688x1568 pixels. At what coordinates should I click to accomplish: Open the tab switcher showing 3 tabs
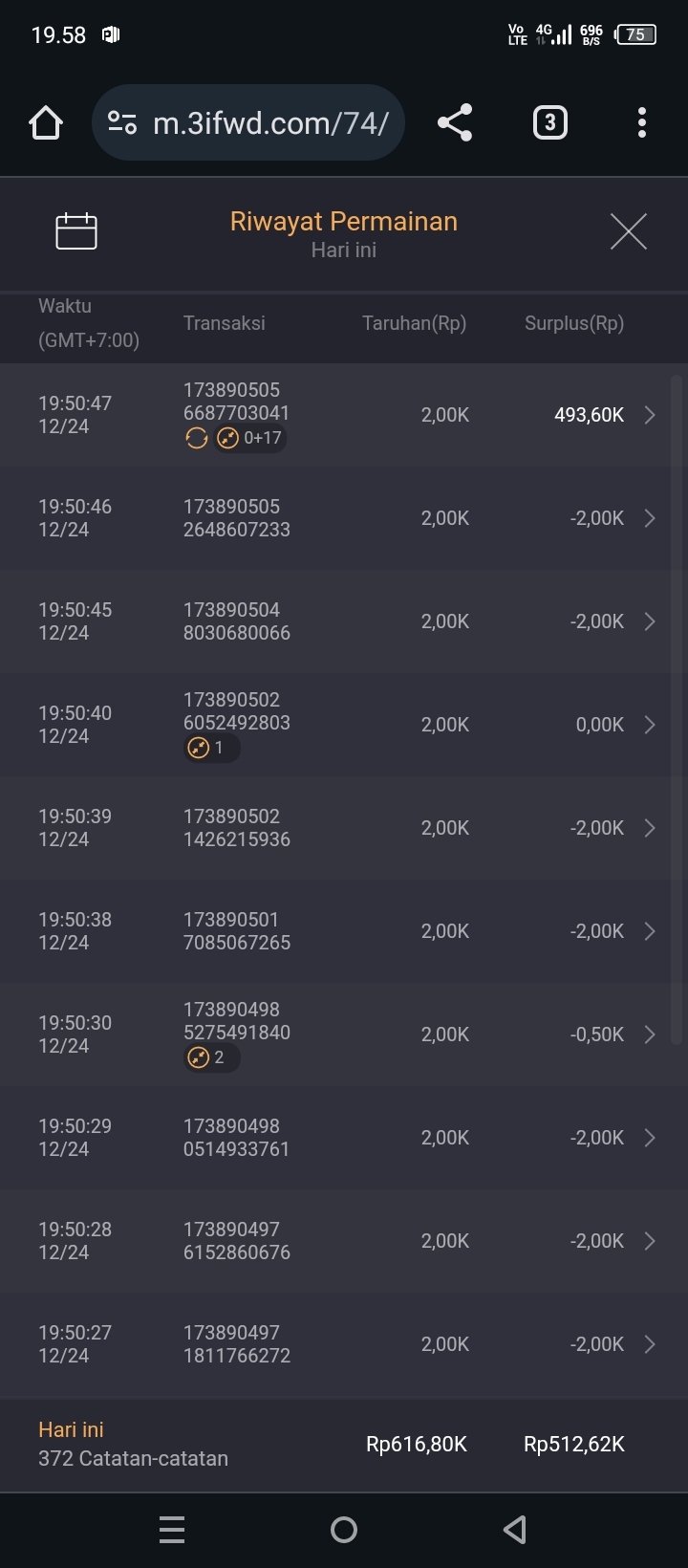(x=549, y=123)
